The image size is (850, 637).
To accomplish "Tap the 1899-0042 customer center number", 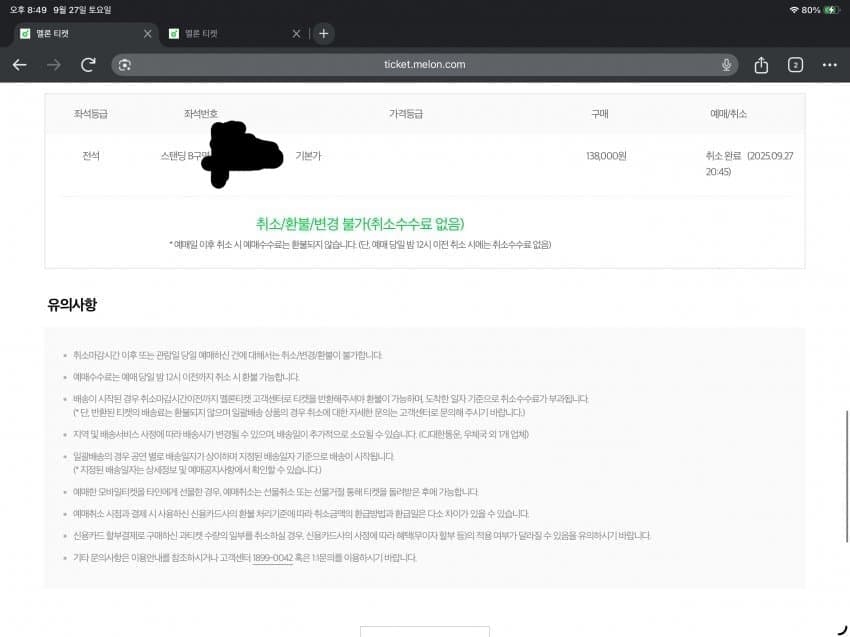I will [x=272, y=557].
